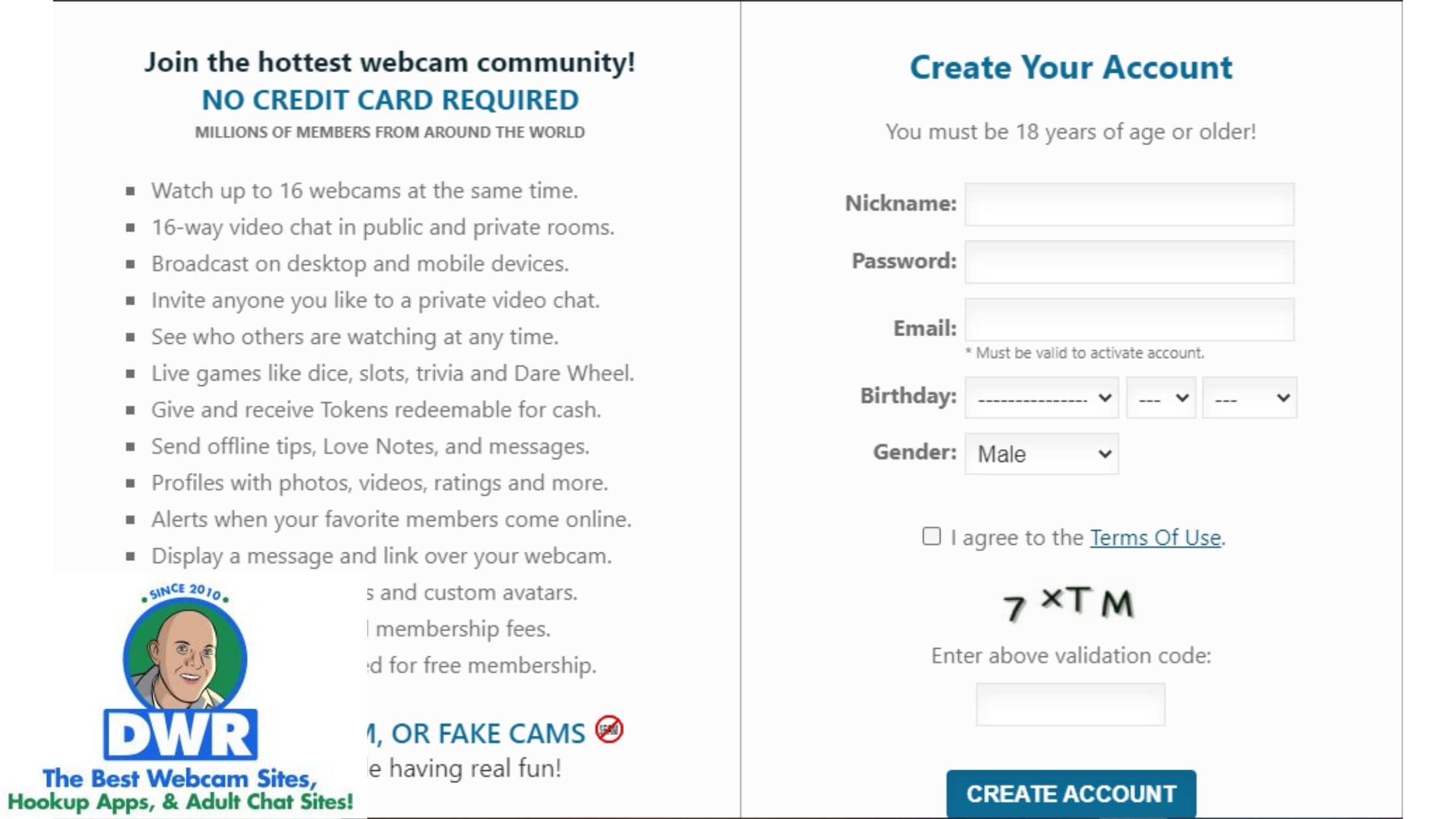Tick the Terms Of Use agreement checkbox

click(931, 536)
